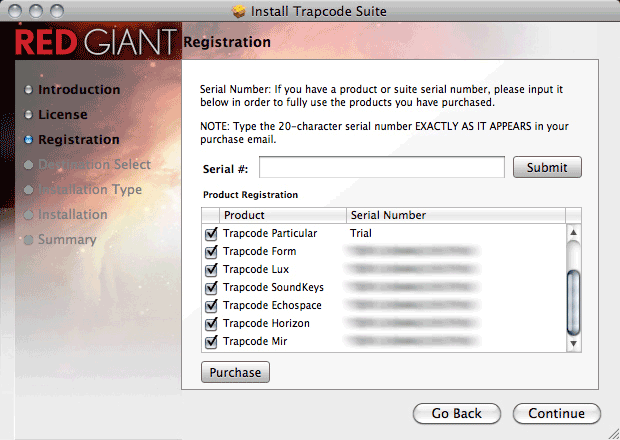Click the blurred serial for Trapcode Mir
The width and height of the screenshot is (620, 440).
[x=412, y=341]
